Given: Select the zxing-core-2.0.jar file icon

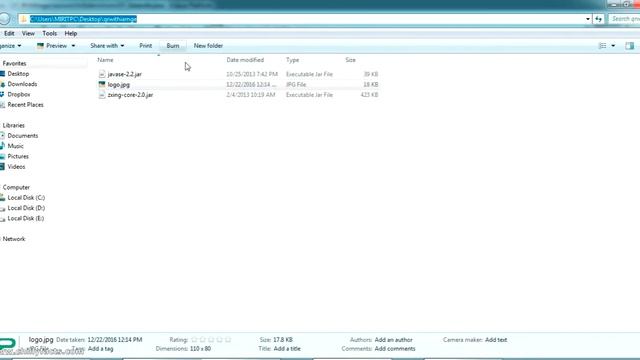Looking at the screenshot, I should [x=102, y=95].
